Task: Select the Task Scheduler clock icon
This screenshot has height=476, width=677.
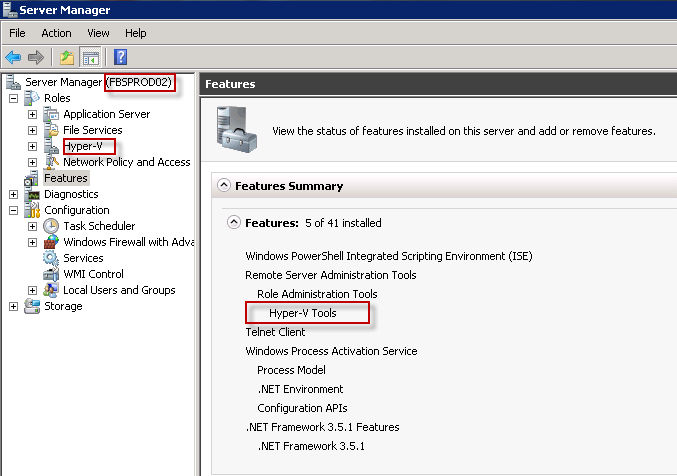Action: (x=51, y=226)
